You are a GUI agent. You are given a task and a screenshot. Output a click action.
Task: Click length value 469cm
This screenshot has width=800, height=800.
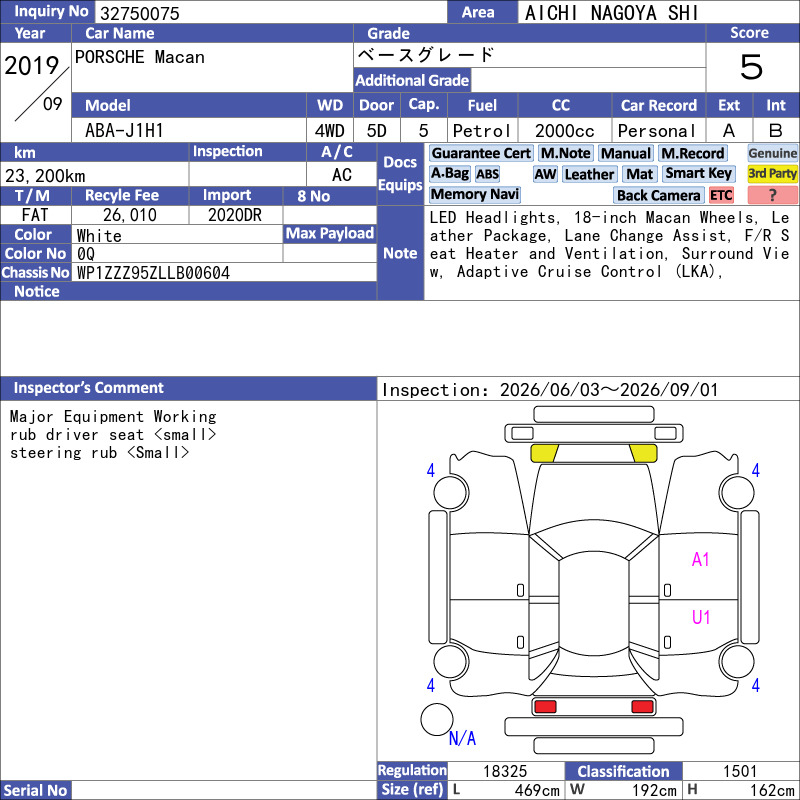[x=537, y=790]
